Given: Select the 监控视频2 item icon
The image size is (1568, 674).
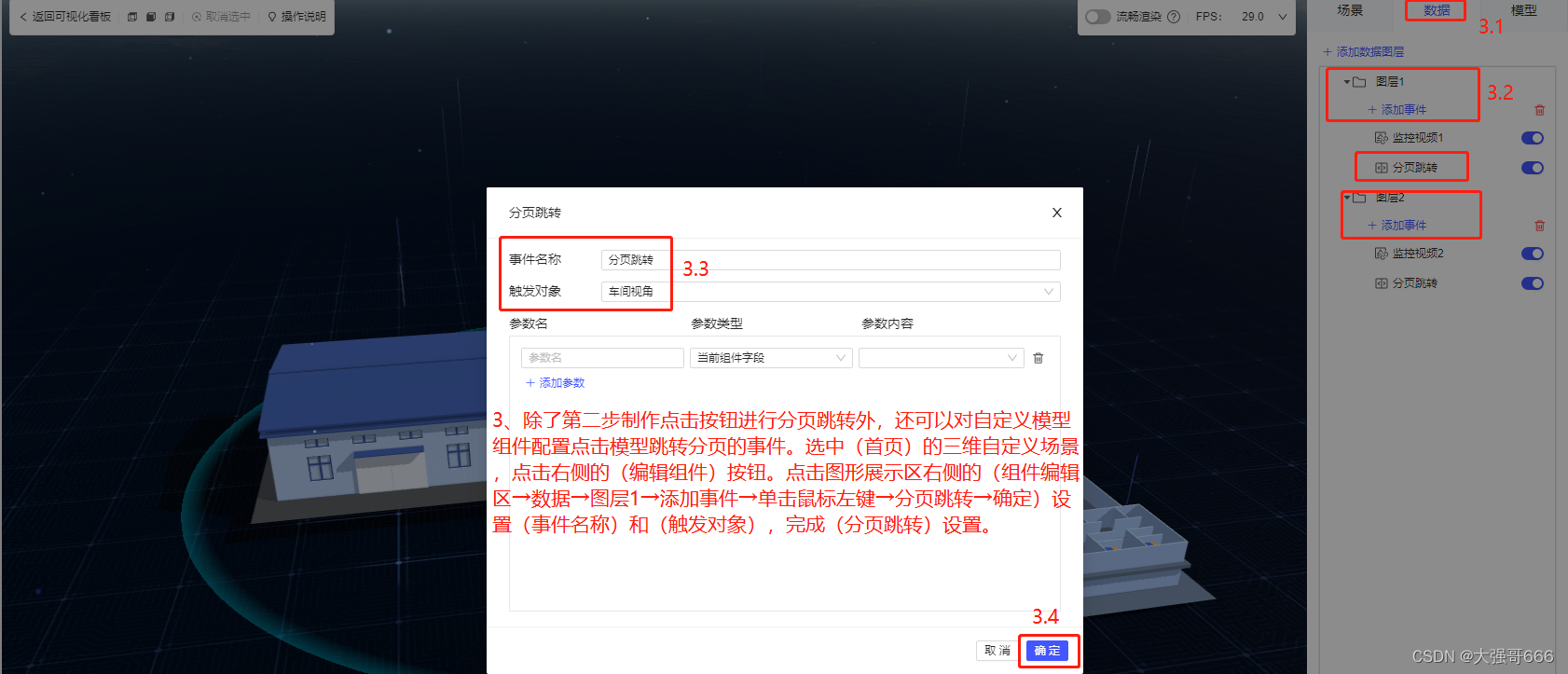Looking at the screenshot, I should [1382, 254].
